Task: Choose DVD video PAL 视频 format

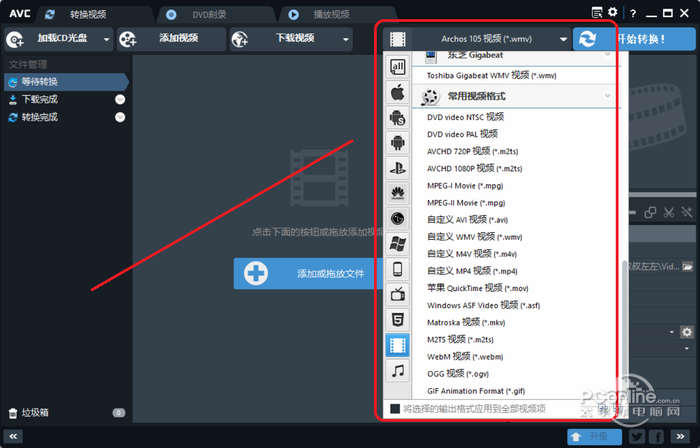Action: click(x=462, y=134)
